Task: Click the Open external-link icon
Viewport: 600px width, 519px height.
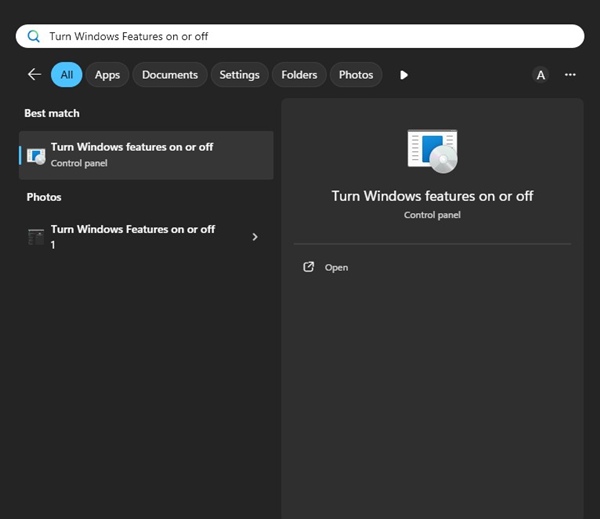Action: tap(308, 267)
